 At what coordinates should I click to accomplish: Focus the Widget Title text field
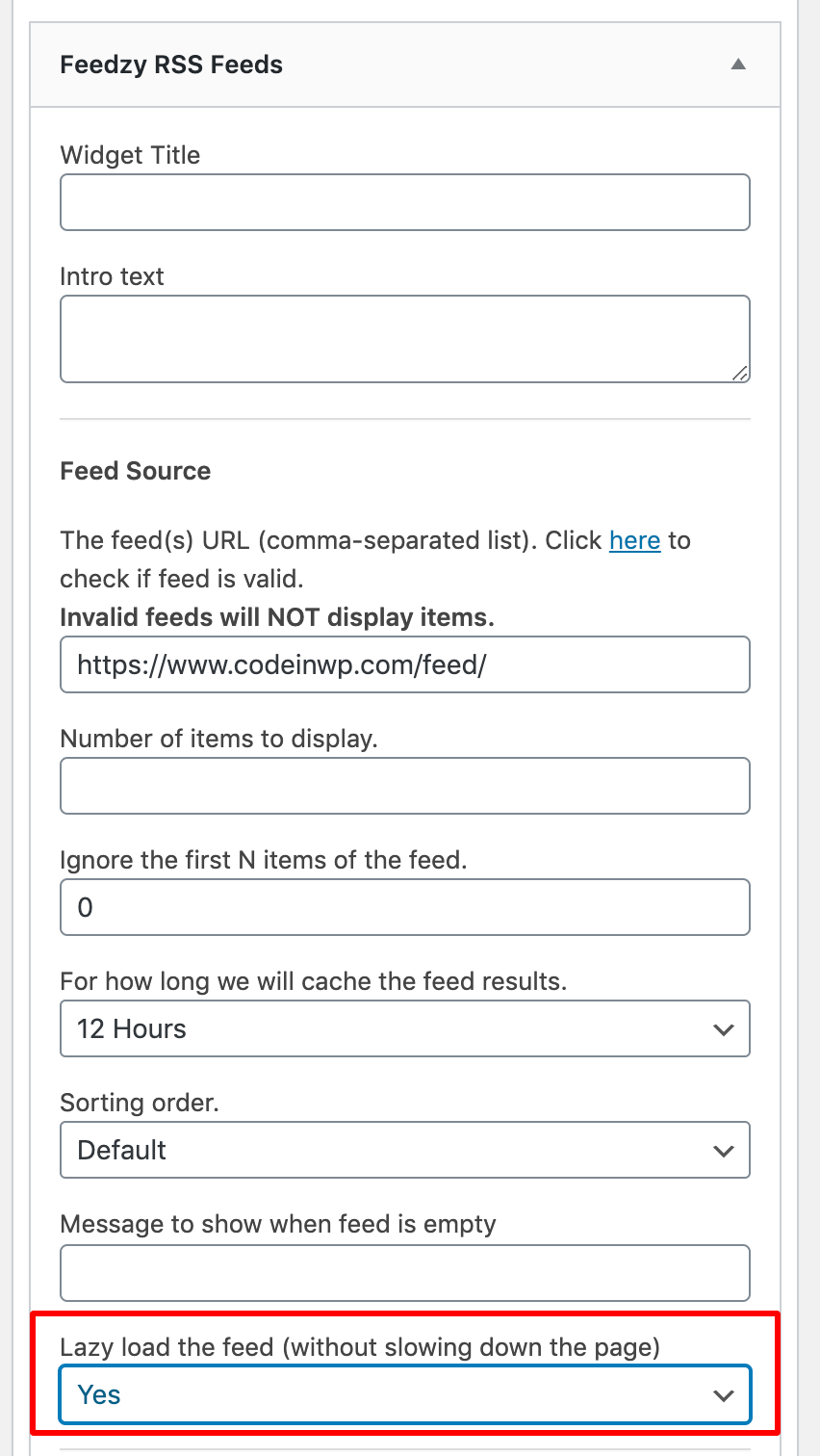404,202
